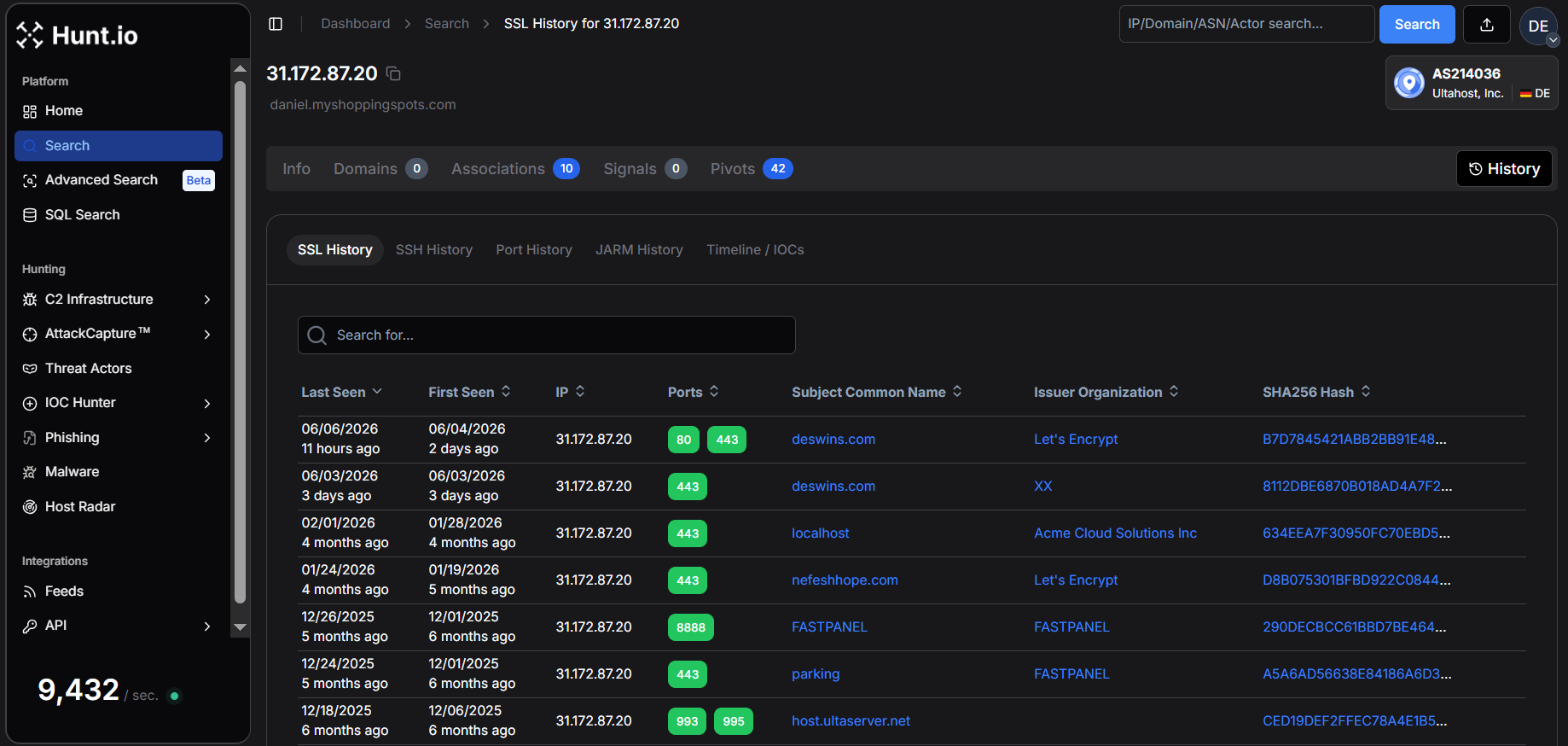The width and height of the screenshot is (1568, 746).
Task: Open the XX issuer link
Action: click(1043, 487)
